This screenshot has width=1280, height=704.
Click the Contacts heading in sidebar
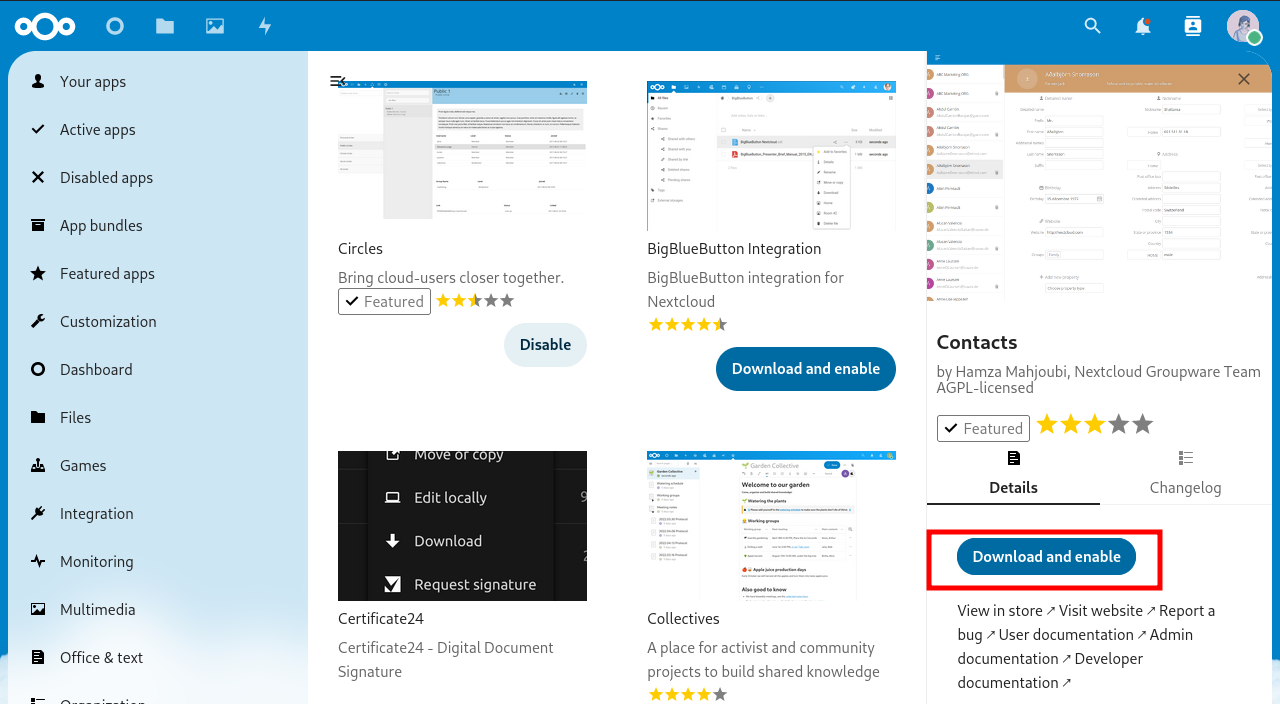[x=977, y=342]
